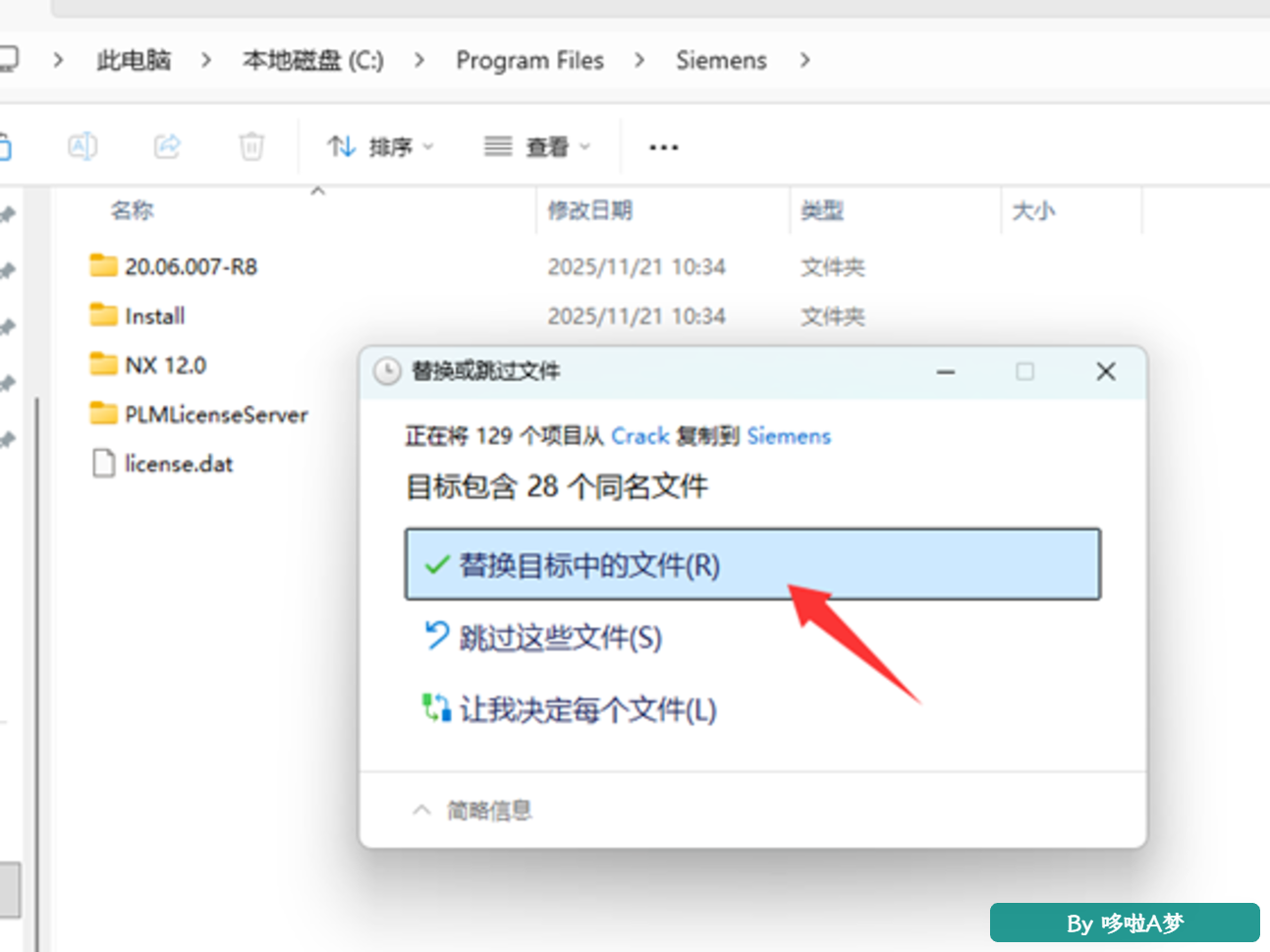Click the Program Files breadcrumb
1270x952 pixels.
click(530, 60)
